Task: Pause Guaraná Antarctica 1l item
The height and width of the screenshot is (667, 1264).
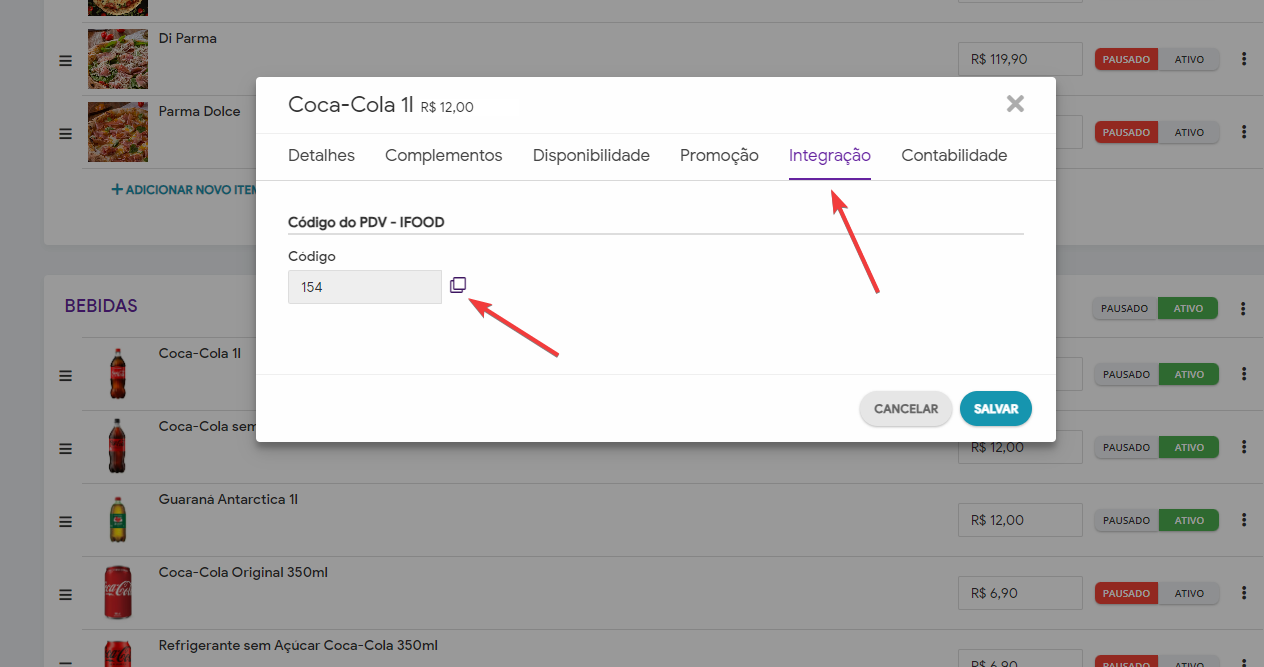Action: tap(1125, 520)
